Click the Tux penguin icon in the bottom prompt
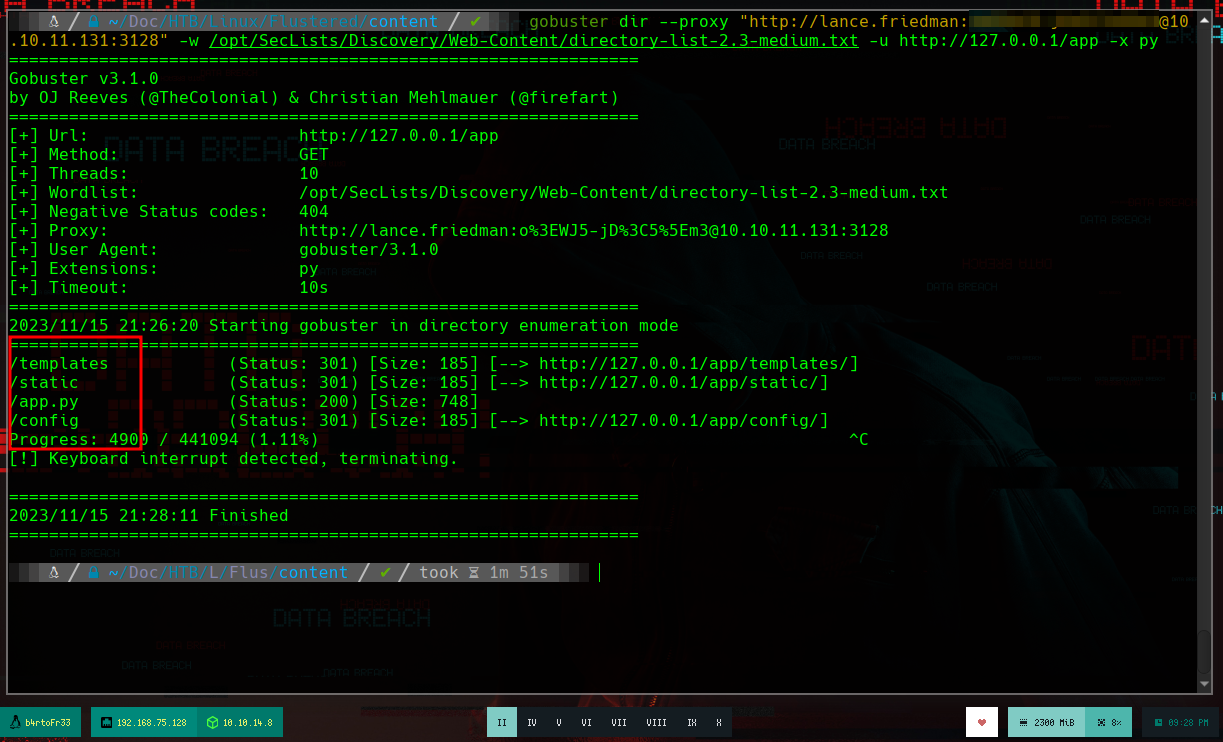The image size is (1223, 742). coord(54,573)
